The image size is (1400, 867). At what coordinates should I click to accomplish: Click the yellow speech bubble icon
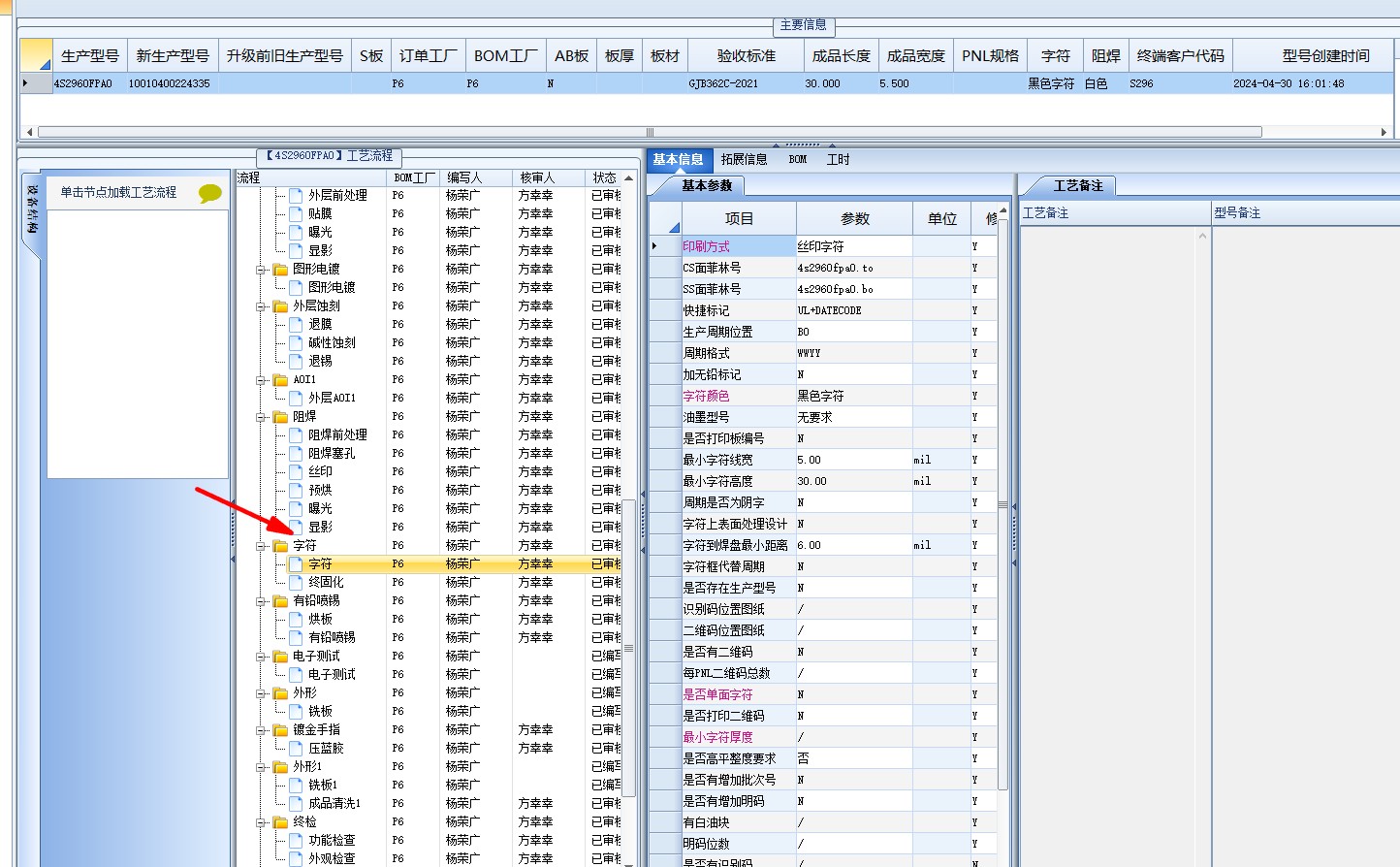point(209,193)
